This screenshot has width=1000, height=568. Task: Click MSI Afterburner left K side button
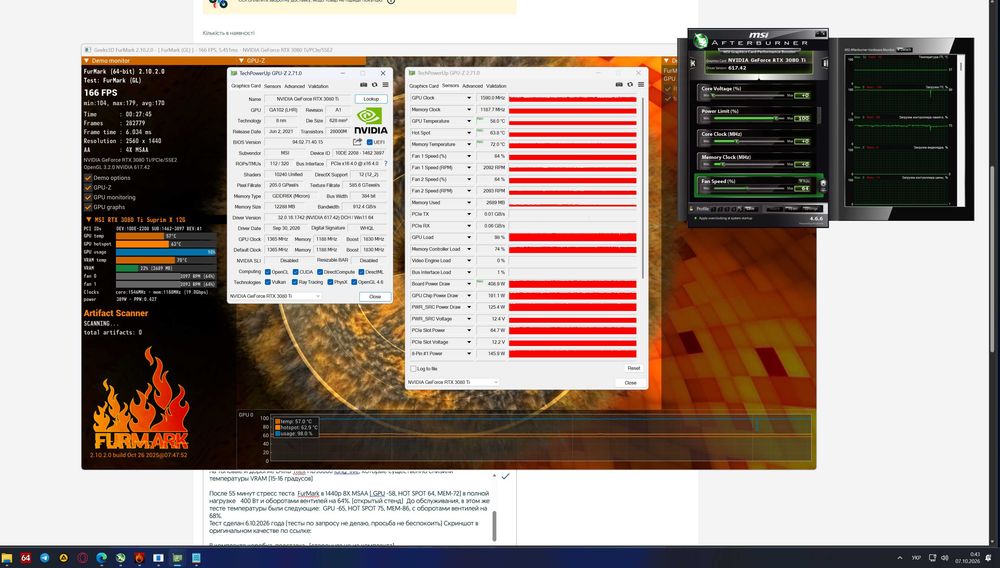(693, 63)
